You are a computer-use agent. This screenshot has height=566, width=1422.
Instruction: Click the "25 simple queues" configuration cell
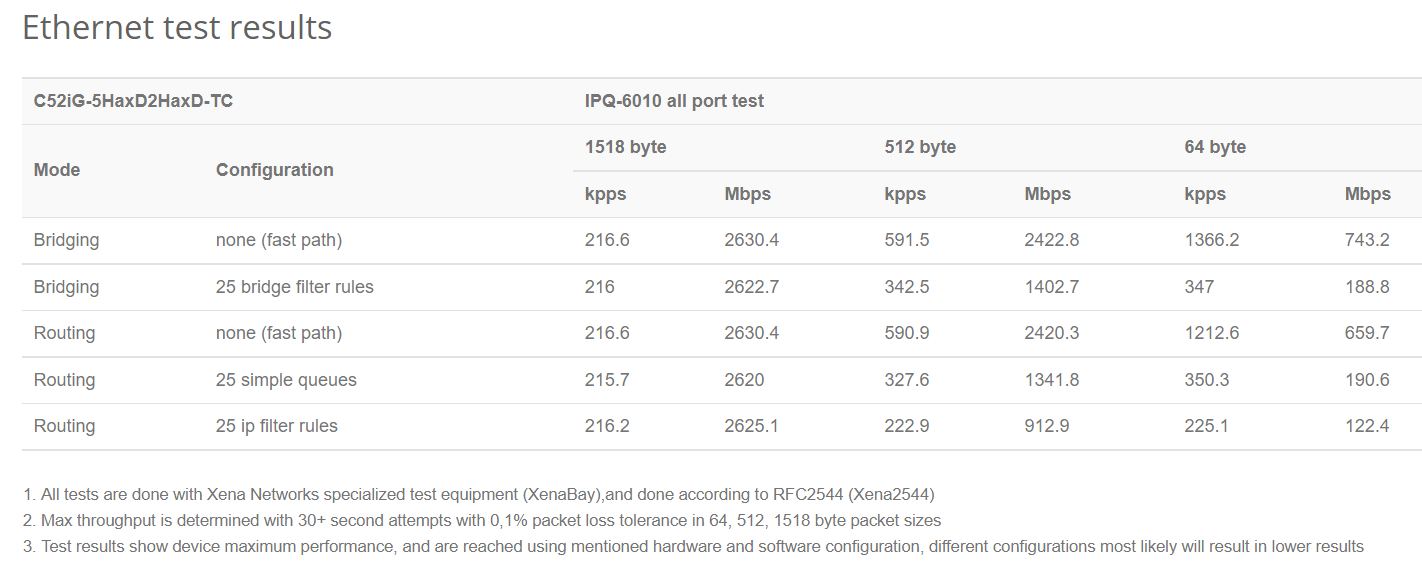pos(286,380)
